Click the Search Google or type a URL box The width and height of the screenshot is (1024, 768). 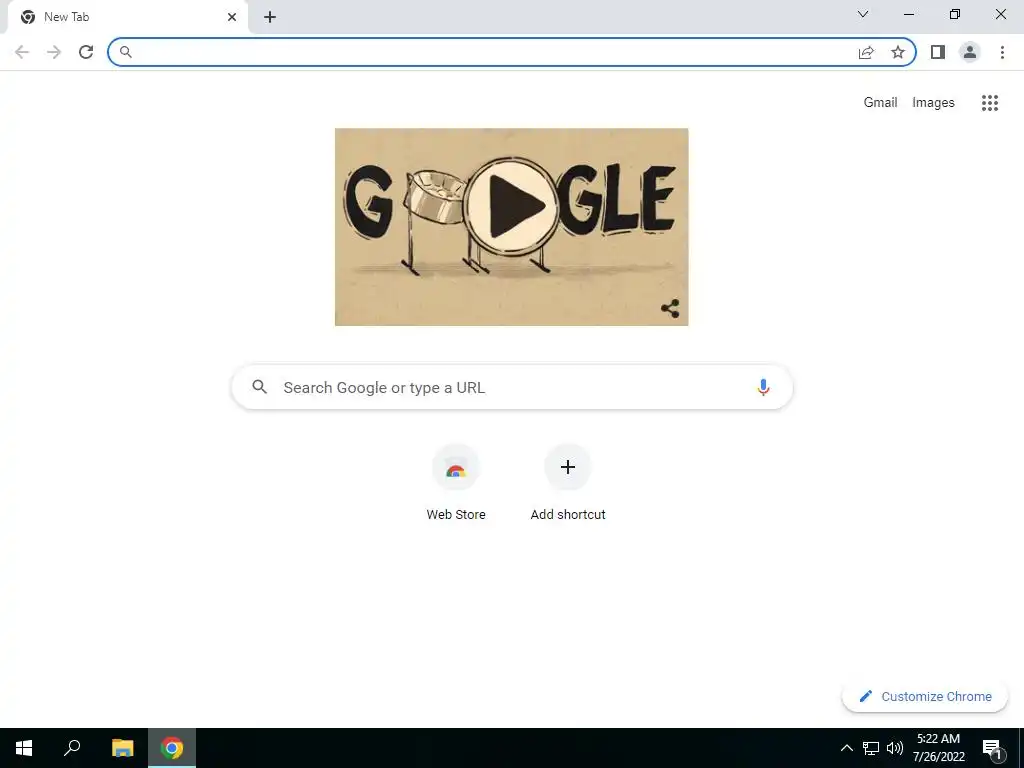[512, 387]
